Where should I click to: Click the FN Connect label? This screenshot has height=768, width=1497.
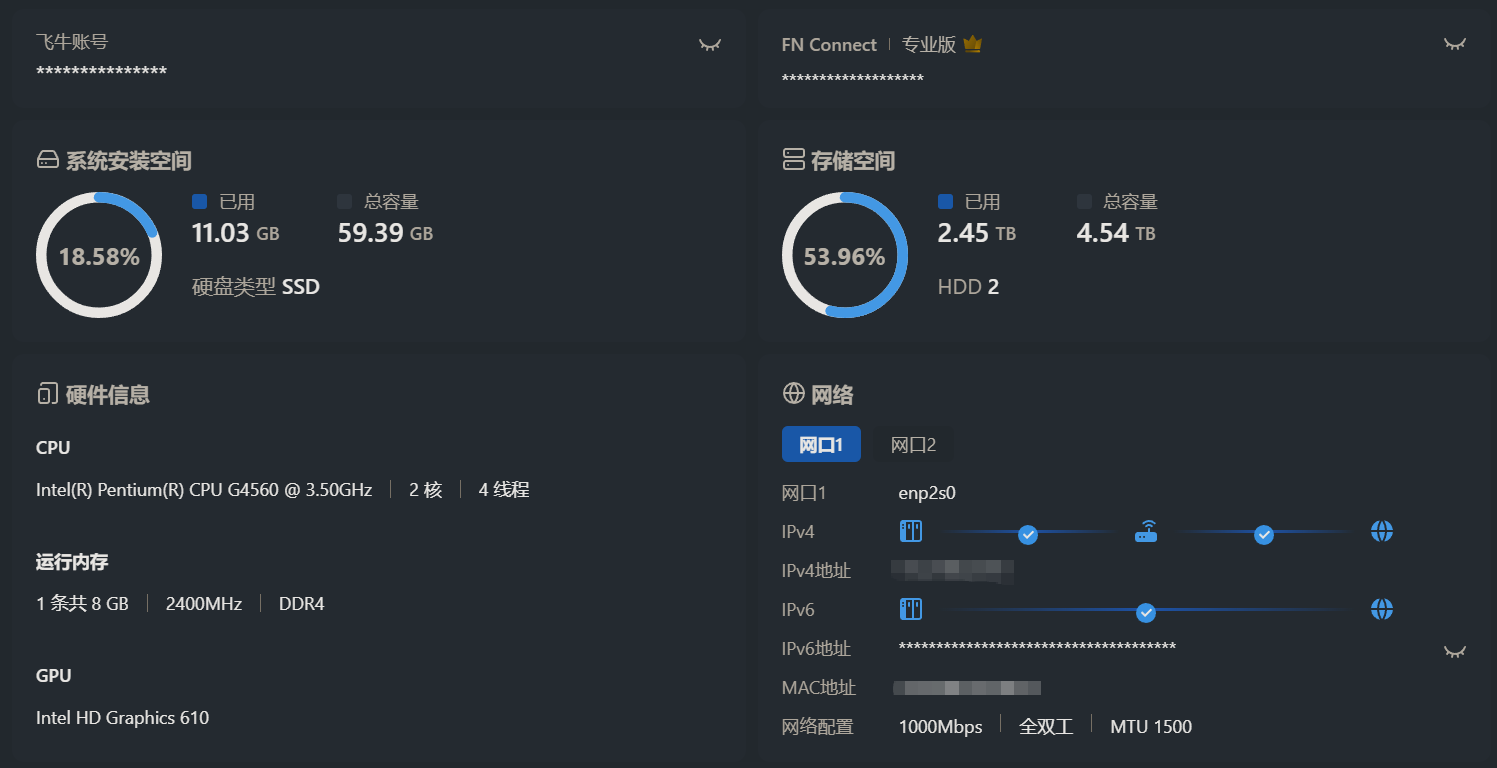click(829, 45)
